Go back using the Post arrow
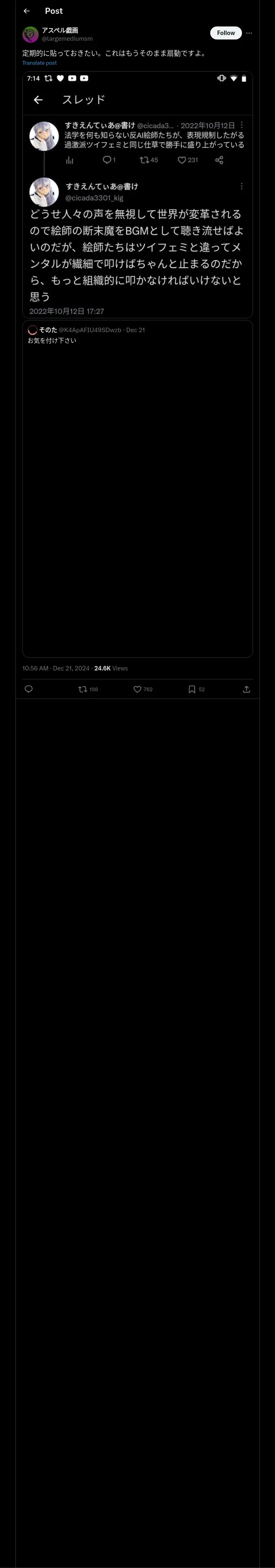 pos(26,11)
